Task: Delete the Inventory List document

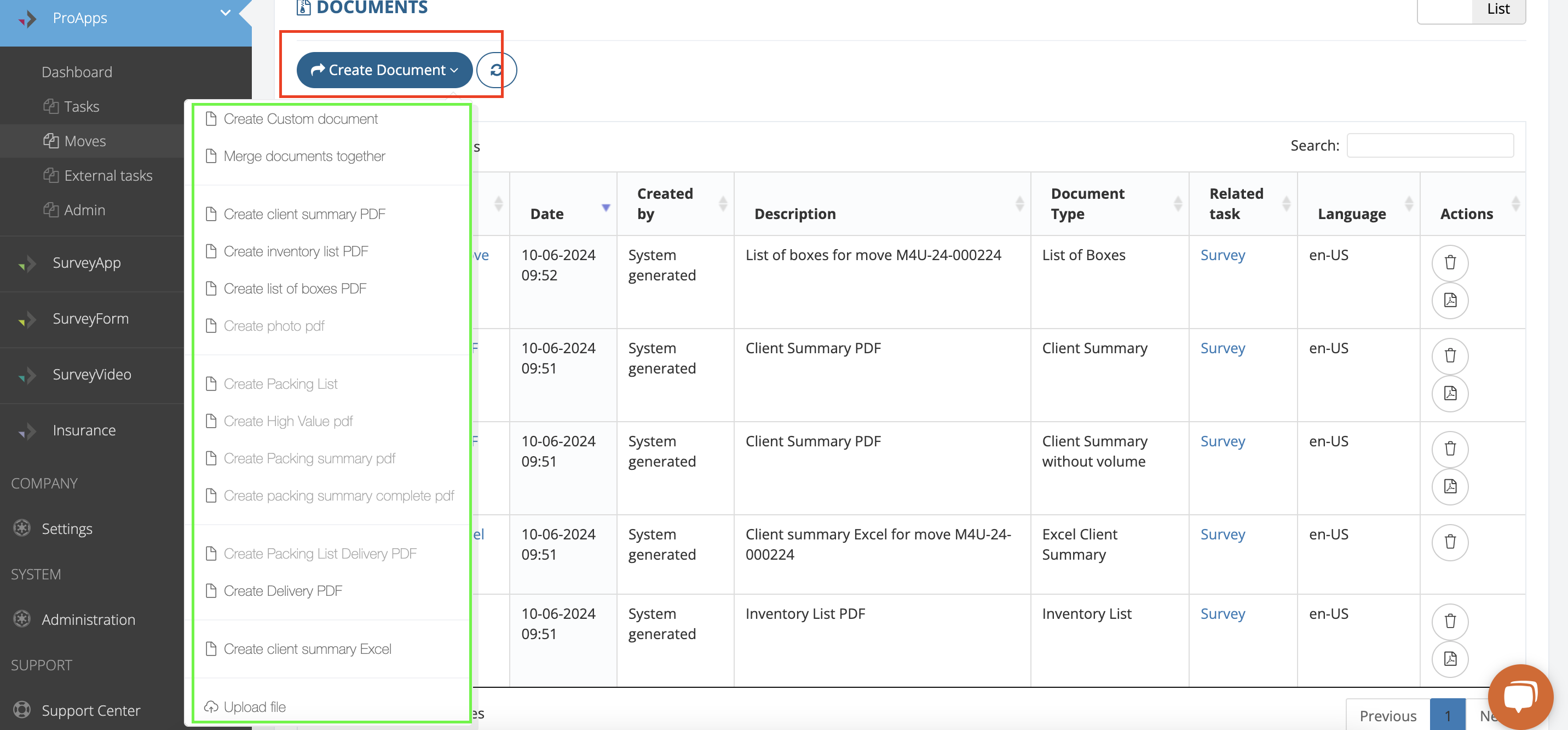Action: coord(1450,622)
